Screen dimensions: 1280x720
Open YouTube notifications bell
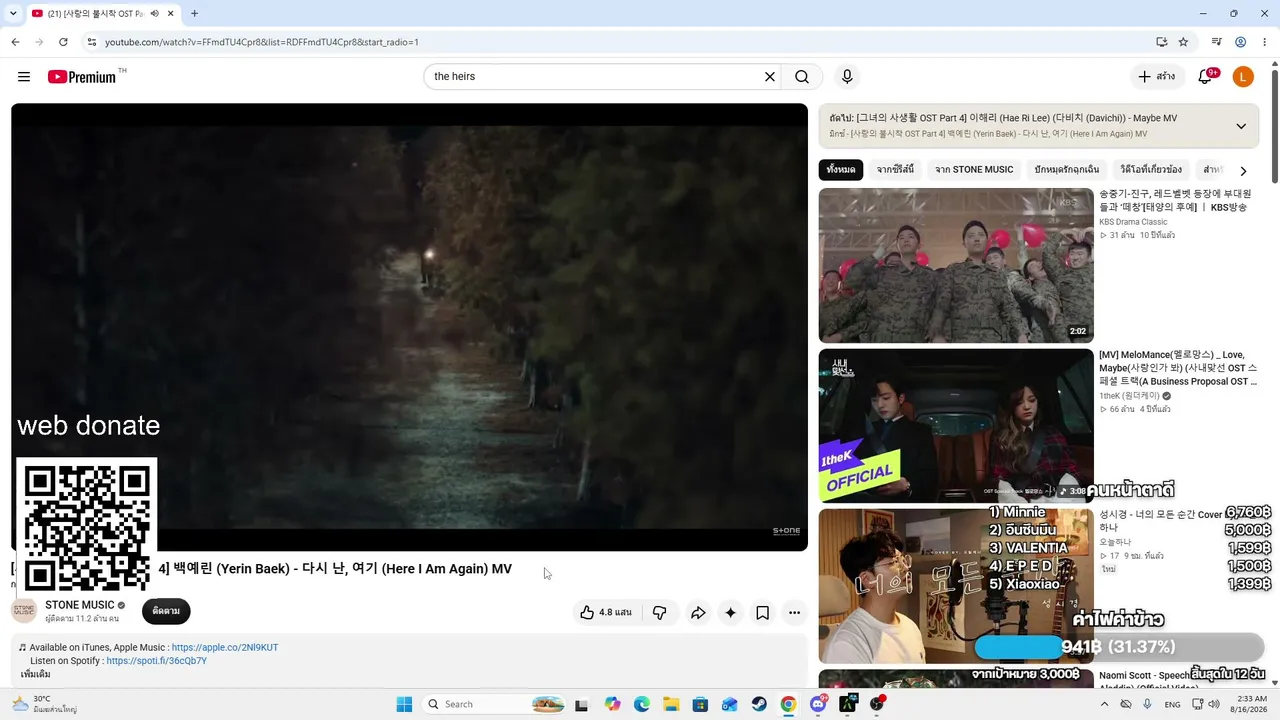coord(1206,77)
